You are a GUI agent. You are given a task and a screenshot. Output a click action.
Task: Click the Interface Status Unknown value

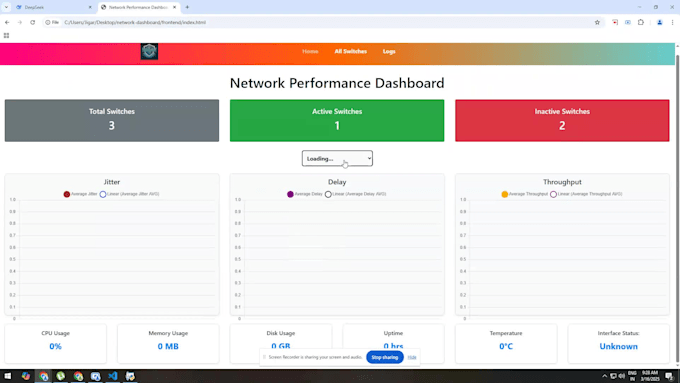pos(618,346)
